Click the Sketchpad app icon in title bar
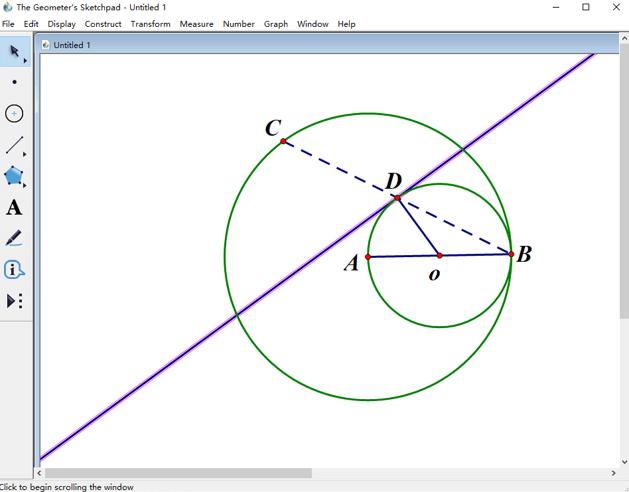The width and height of the screenshot is (629, 492). (x=8, y=7)
